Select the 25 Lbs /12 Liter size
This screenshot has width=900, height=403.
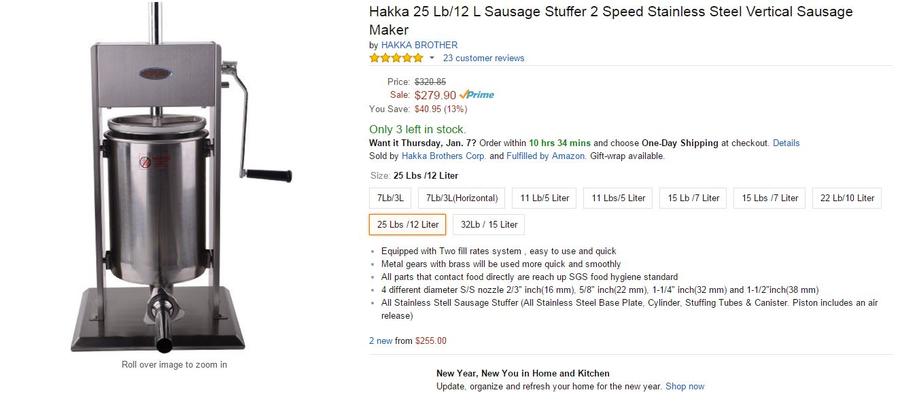[x=408, y=224]
